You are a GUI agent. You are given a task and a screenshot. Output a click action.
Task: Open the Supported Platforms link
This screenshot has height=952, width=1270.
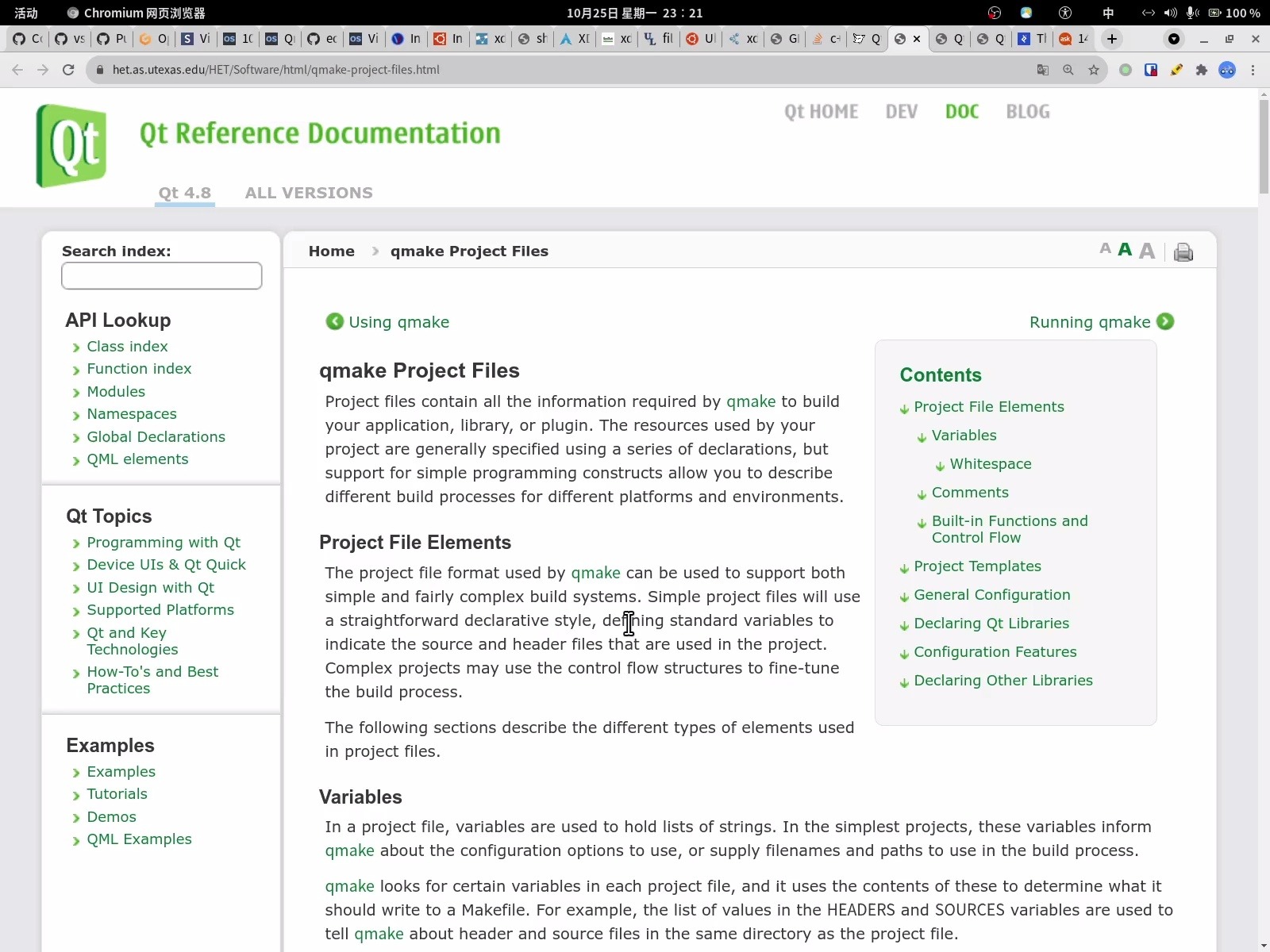coord(160,610)
